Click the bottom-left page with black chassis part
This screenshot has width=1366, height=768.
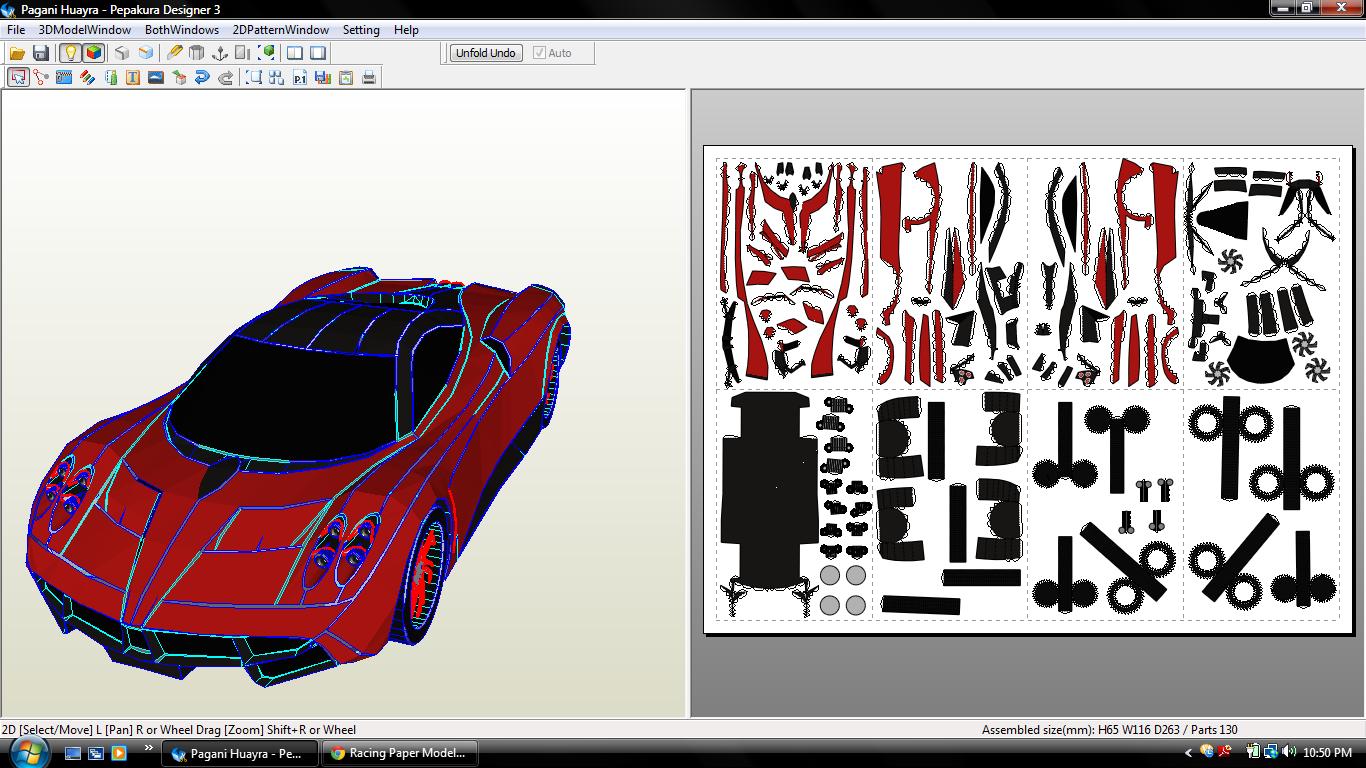794,504
